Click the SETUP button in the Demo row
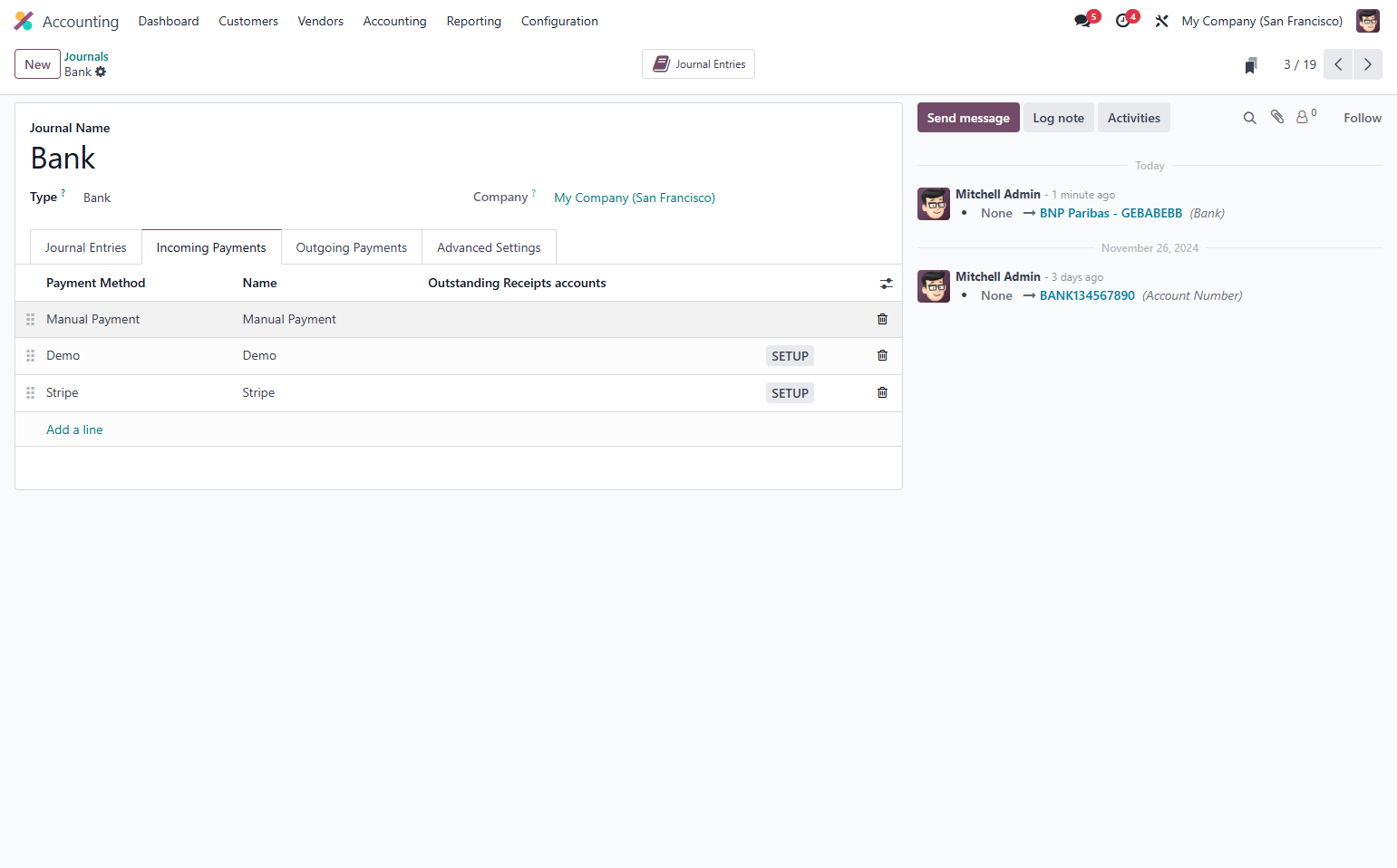The image size is (1397, 868). pyautogui.click(x=790, y=356)
